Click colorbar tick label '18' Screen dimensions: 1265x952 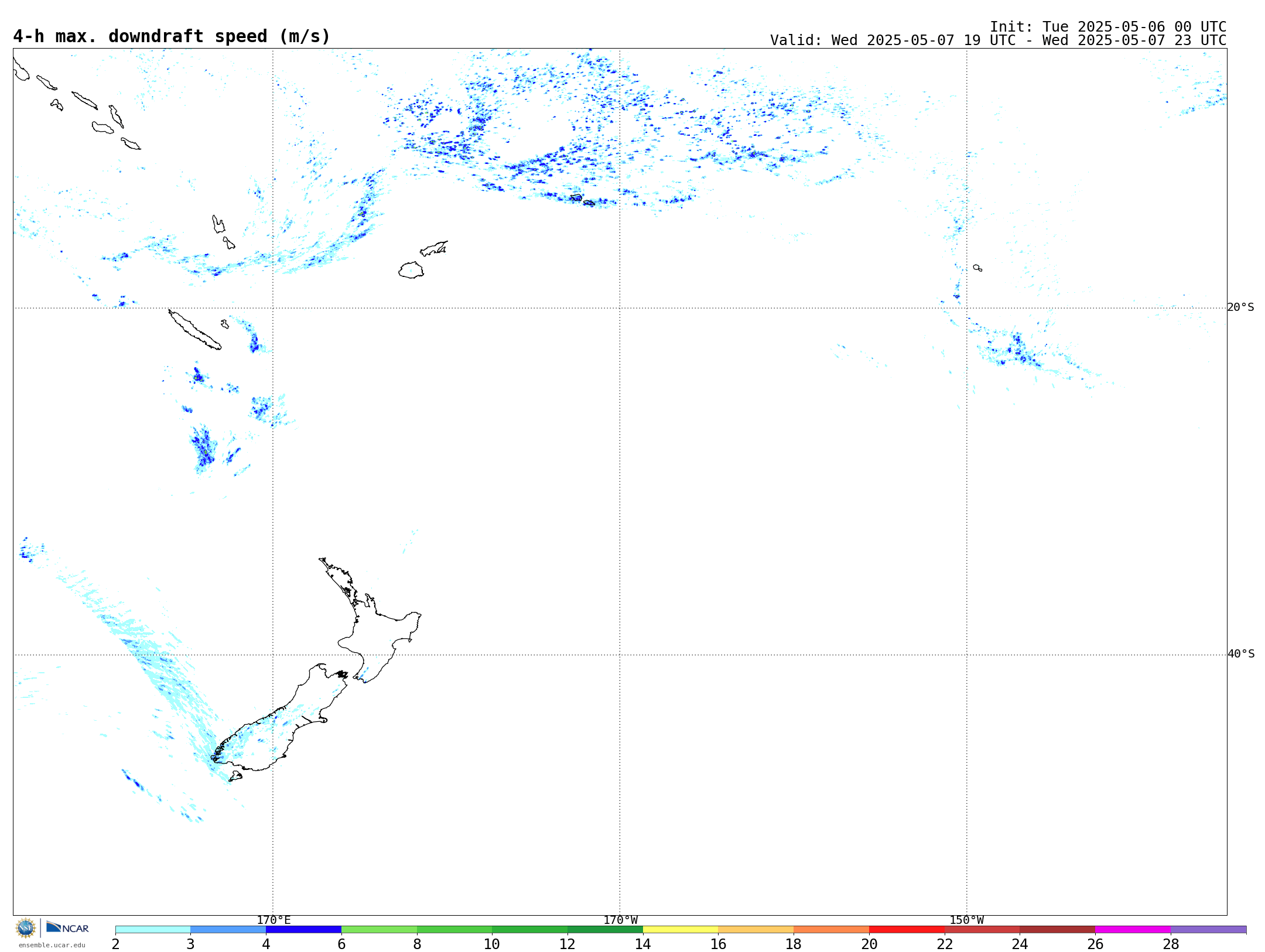(x=794, y=944)
